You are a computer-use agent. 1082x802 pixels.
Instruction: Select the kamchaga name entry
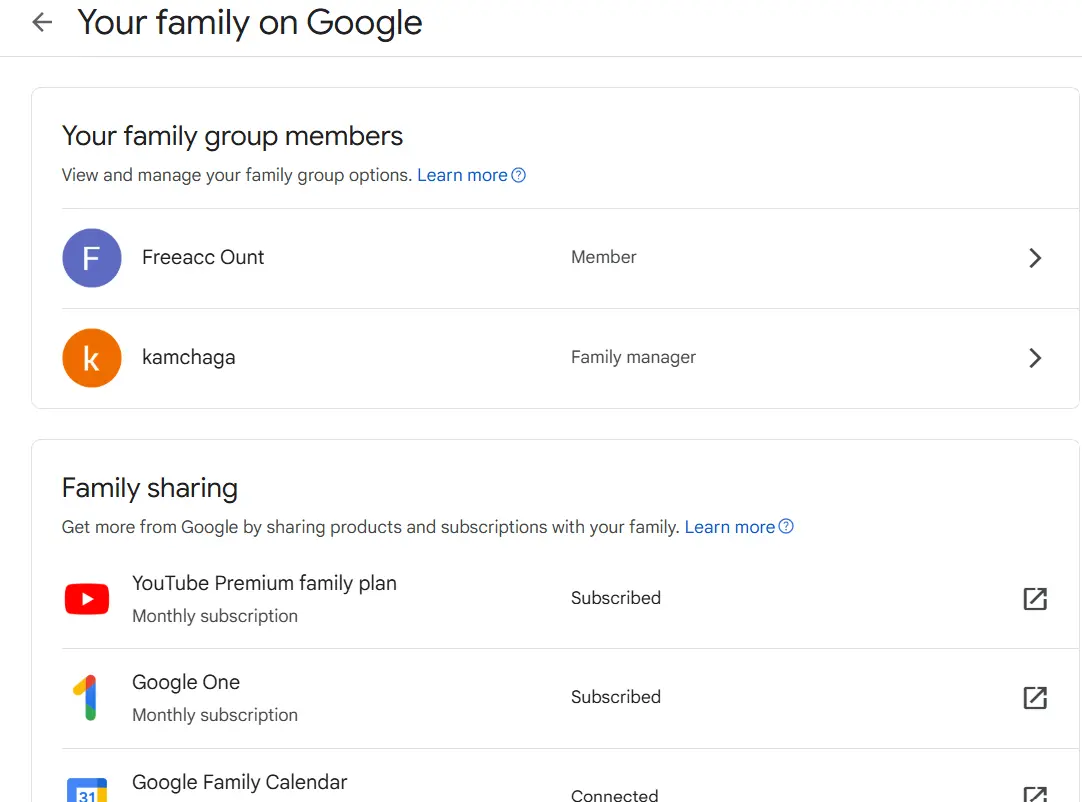click(x=188, y=358)
